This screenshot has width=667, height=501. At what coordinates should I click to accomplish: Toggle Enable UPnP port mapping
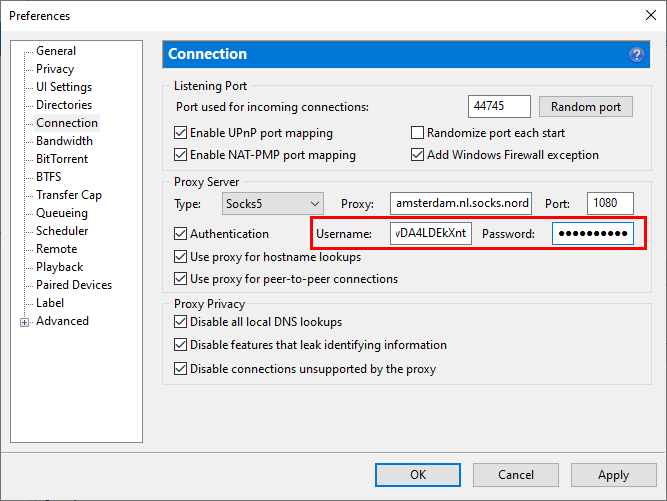[181, 133]
